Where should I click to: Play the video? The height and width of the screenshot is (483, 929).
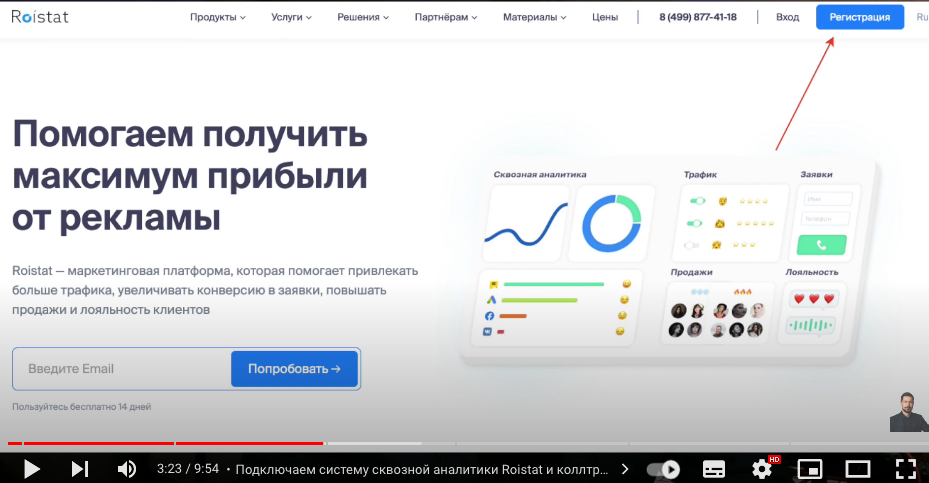[31, 469]
